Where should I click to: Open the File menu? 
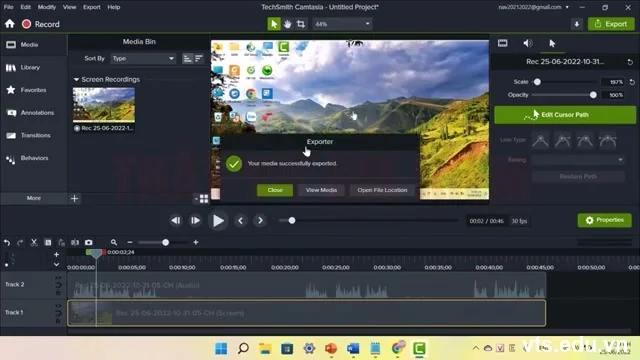[8, 7]
